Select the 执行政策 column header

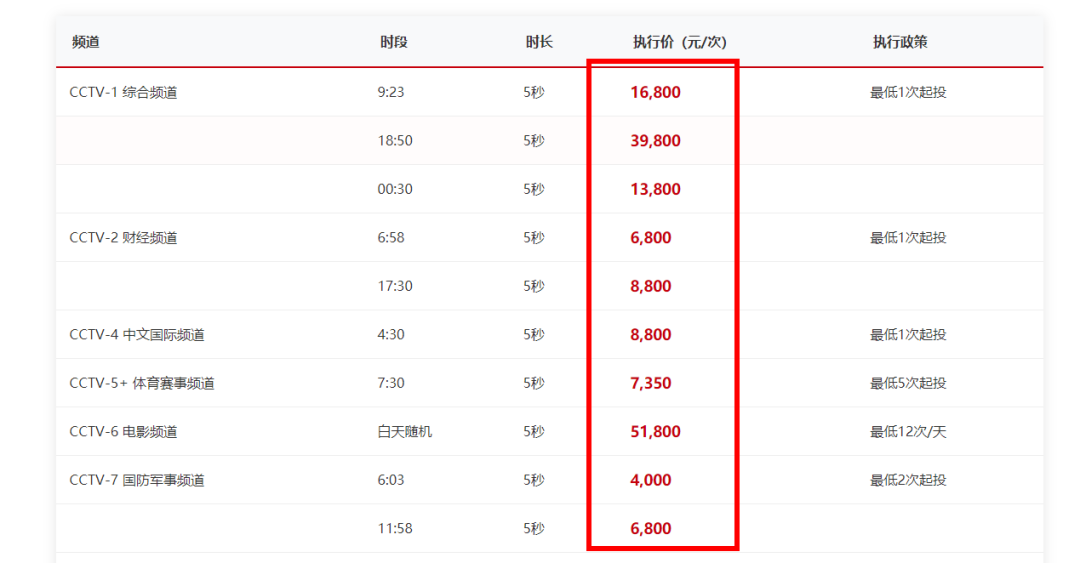(900, 42)
